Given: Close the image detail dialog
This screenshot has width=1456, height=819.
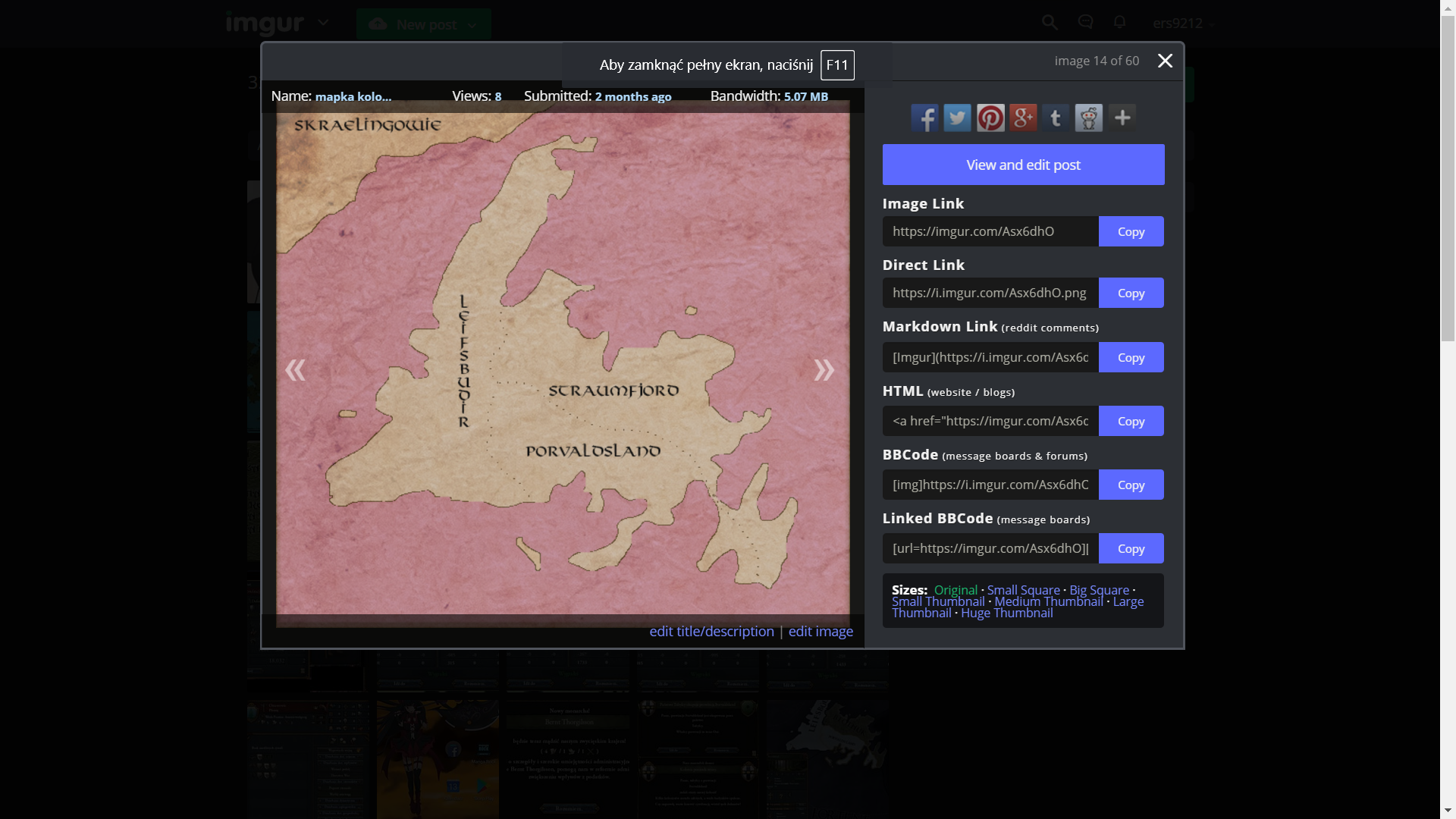Looking at the screenshot, I should 1165,61.
